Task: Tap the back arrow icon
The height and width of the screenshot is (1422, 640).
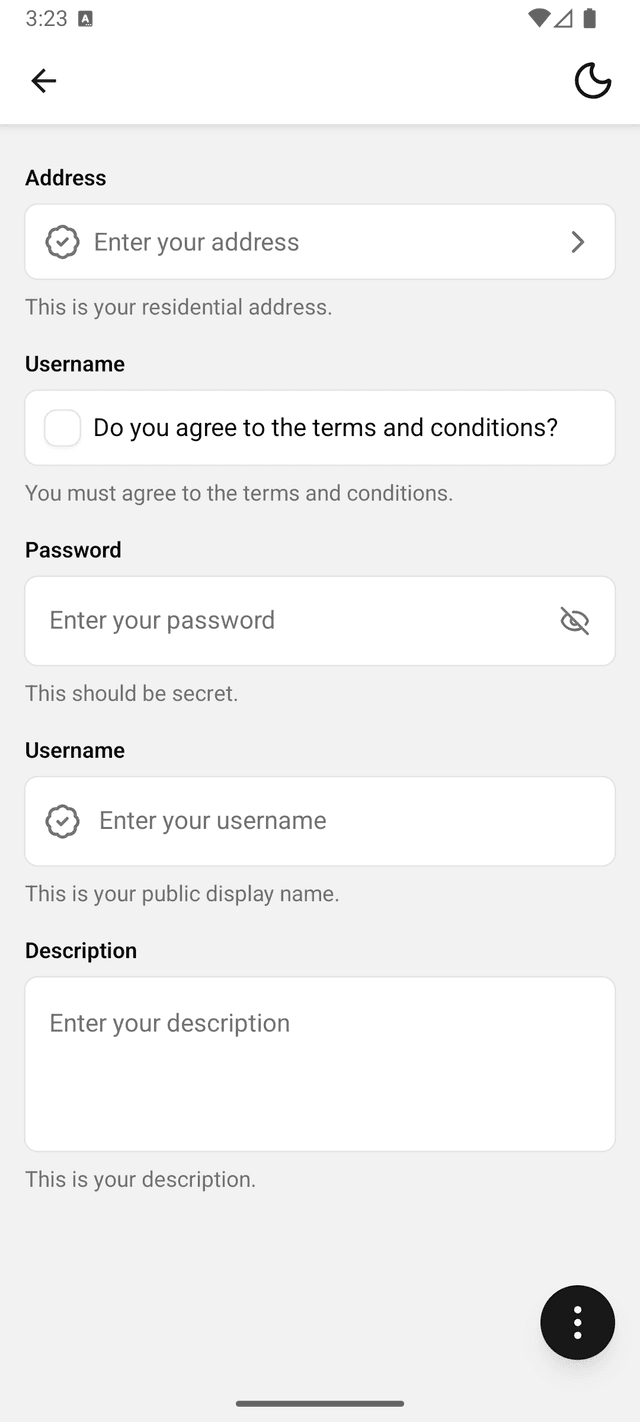Action: (x=43, y=81)
